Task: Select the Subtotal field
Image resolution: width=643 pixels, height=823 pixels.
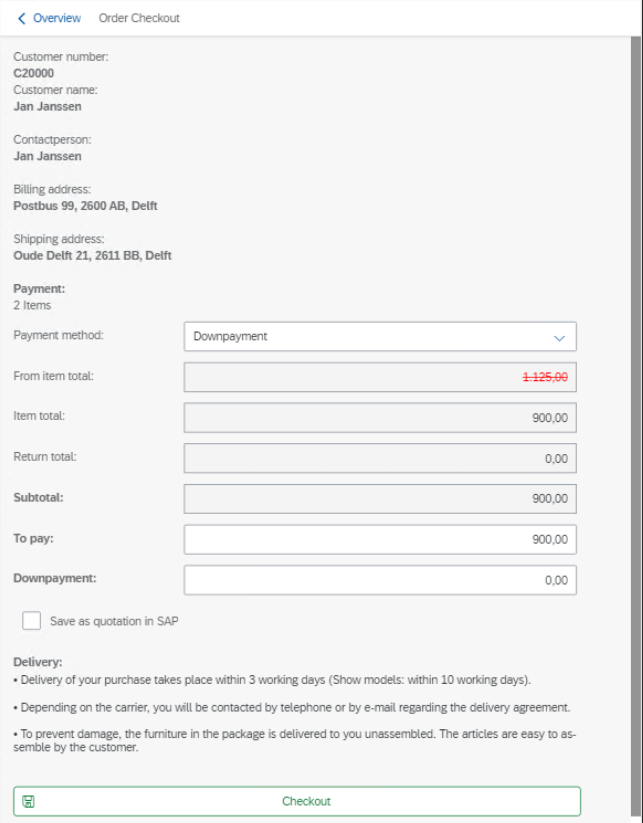Action: pyautogui.click(x=380, y=499)
